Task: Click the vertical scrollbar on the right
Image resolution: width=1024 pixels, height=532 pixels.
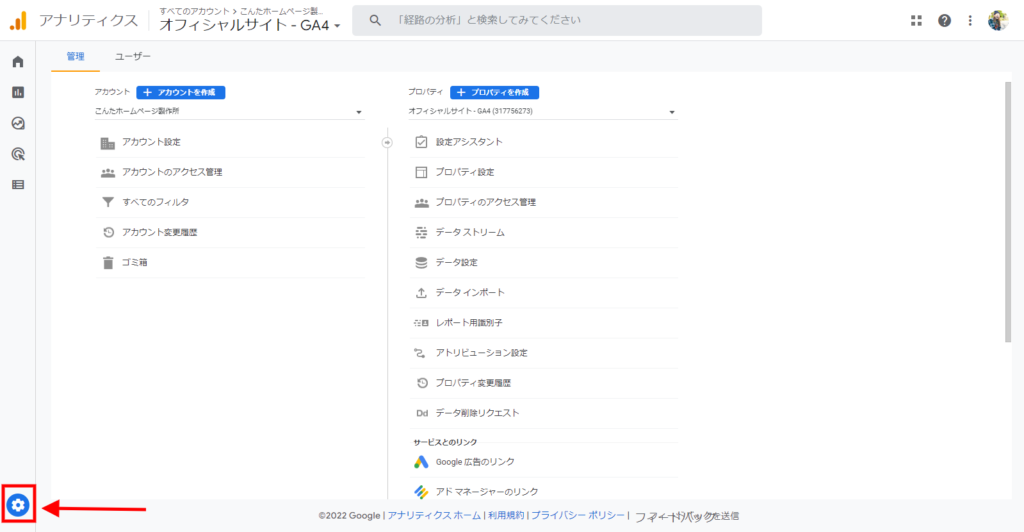Action: [x=1008, y=211]
